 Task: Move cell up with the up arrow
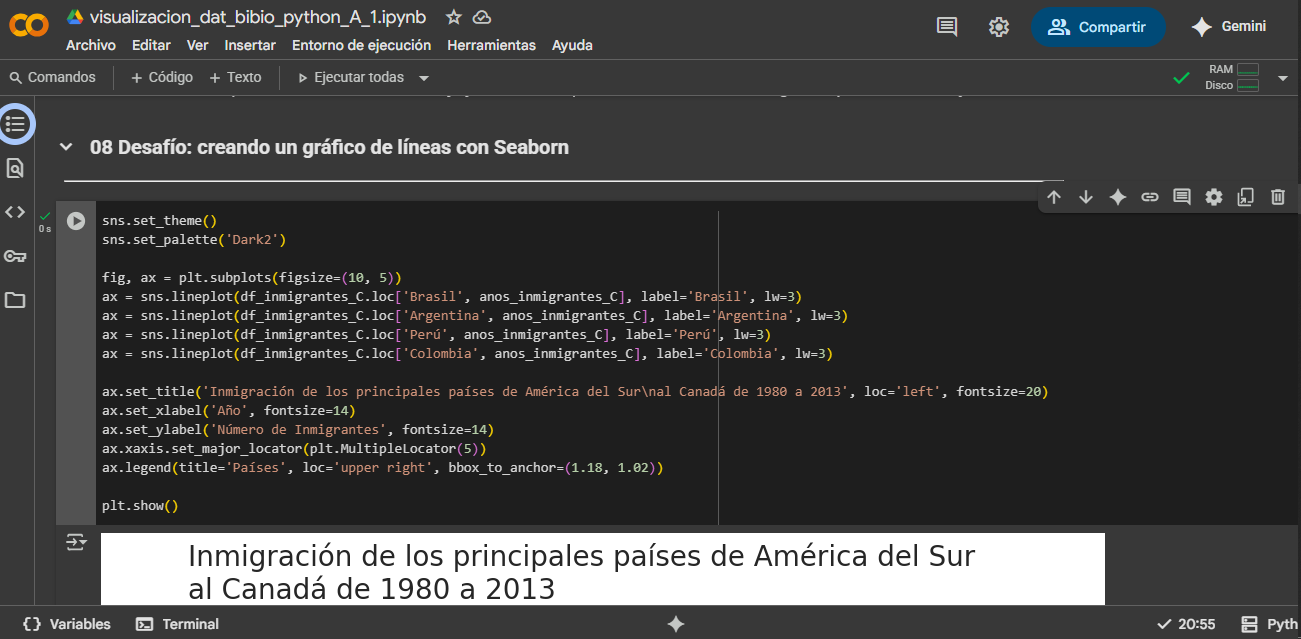pyautogui.click(x=1054, y=197)
